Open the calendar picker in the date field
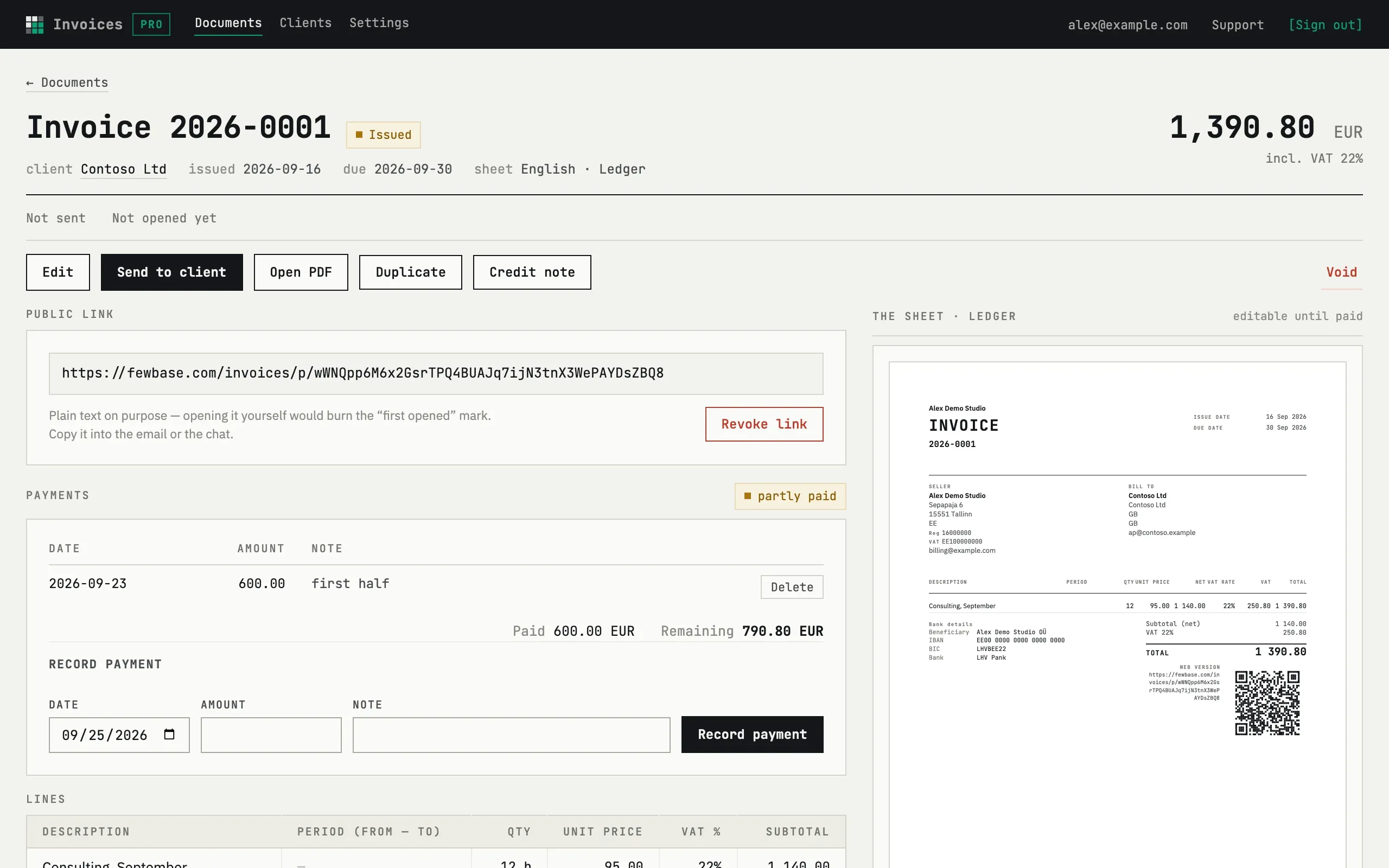The image size is (1389, 868). [x=169, y=734]
